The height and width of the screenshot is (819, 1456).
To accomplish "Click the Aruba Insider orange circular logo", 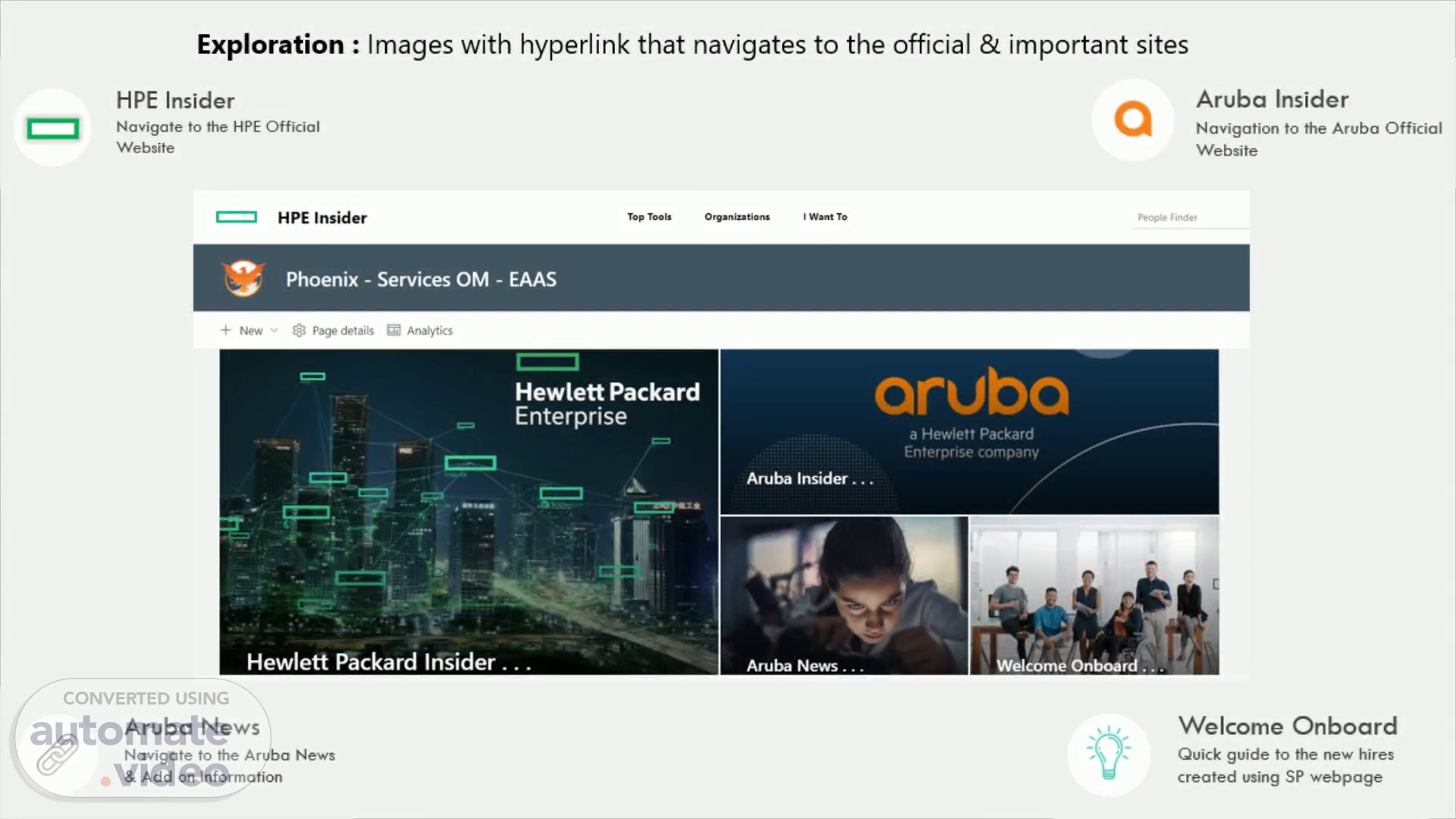I will click(x=1133, y=120).
